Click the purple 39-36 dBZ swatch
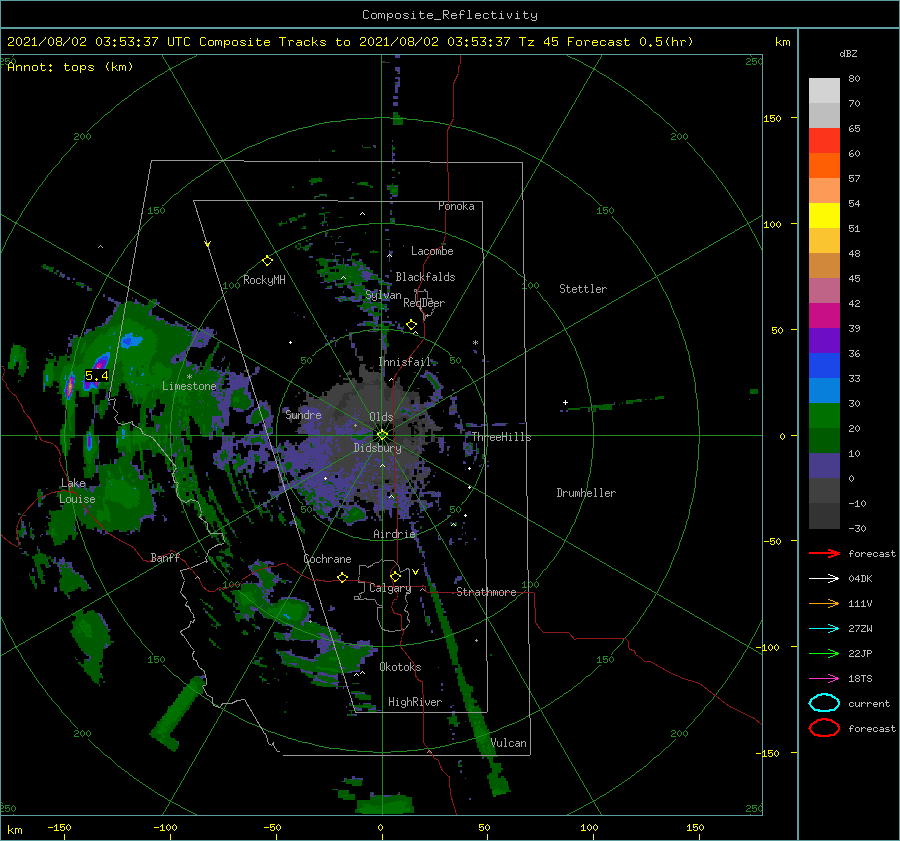 [824, 340]
